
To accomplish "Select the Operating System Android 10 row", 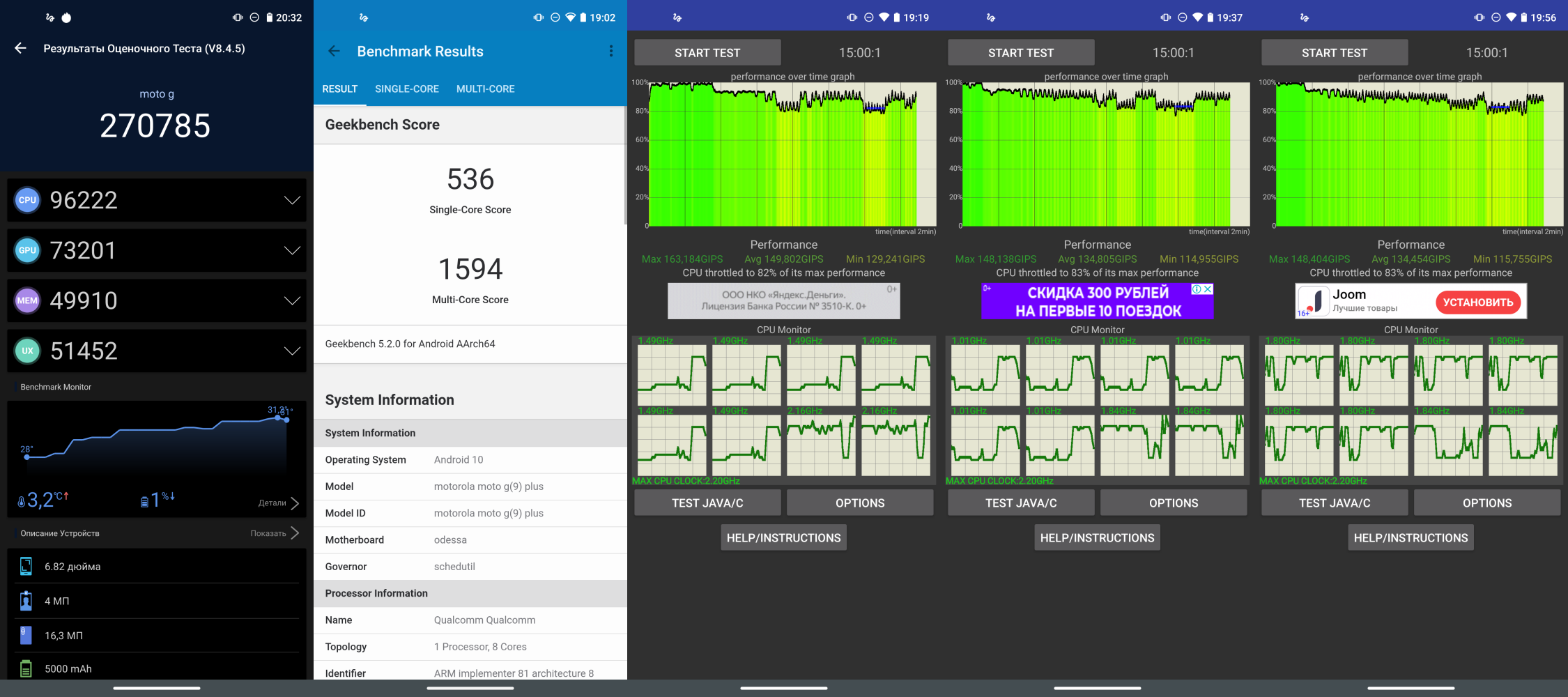I will tap(470, 459).
